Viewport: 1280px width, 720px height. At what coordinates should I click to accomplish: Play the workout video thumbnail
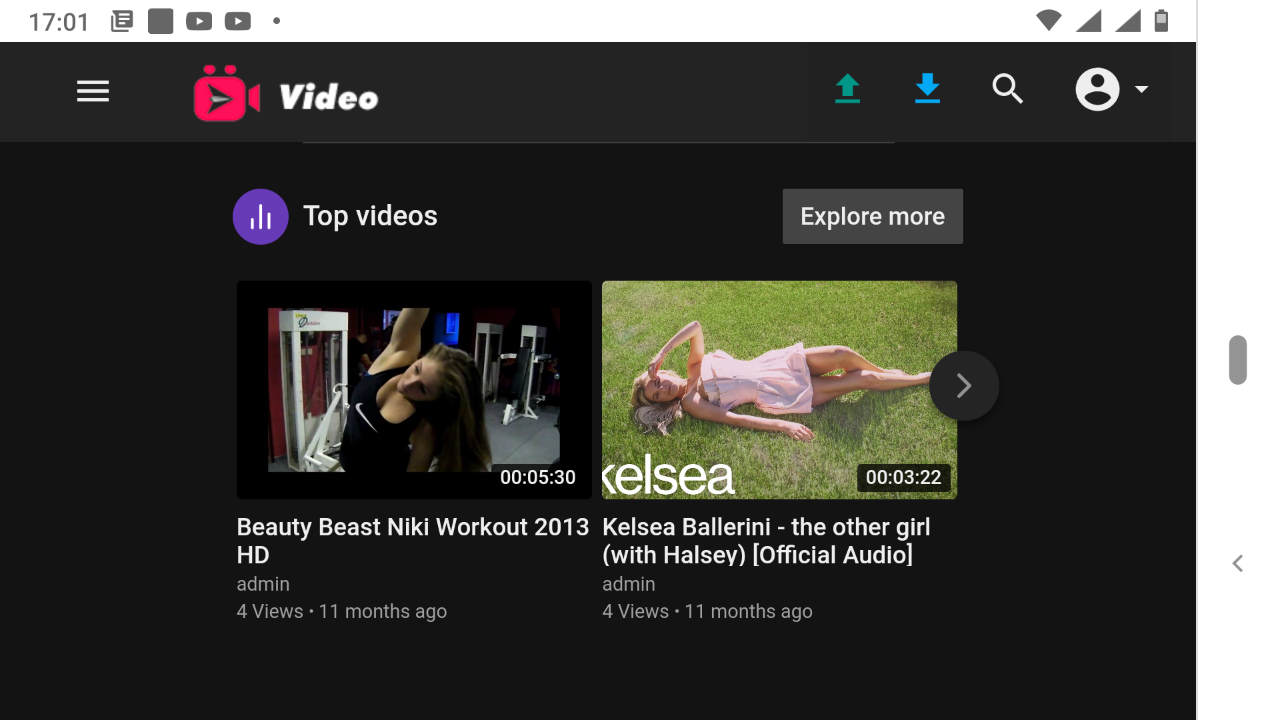pyautogui.click(x=414, y=390)
